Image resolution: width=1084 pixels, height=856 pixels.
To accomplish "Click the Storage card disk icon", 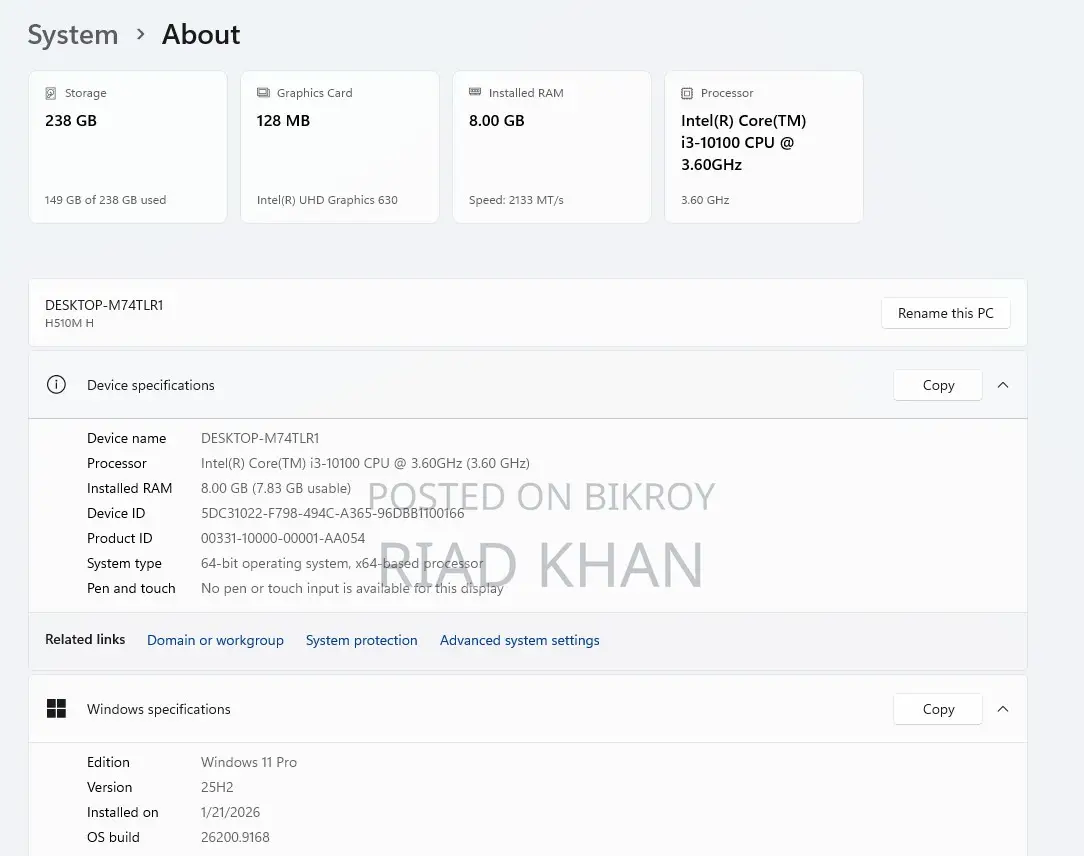I will click(50, 93).
